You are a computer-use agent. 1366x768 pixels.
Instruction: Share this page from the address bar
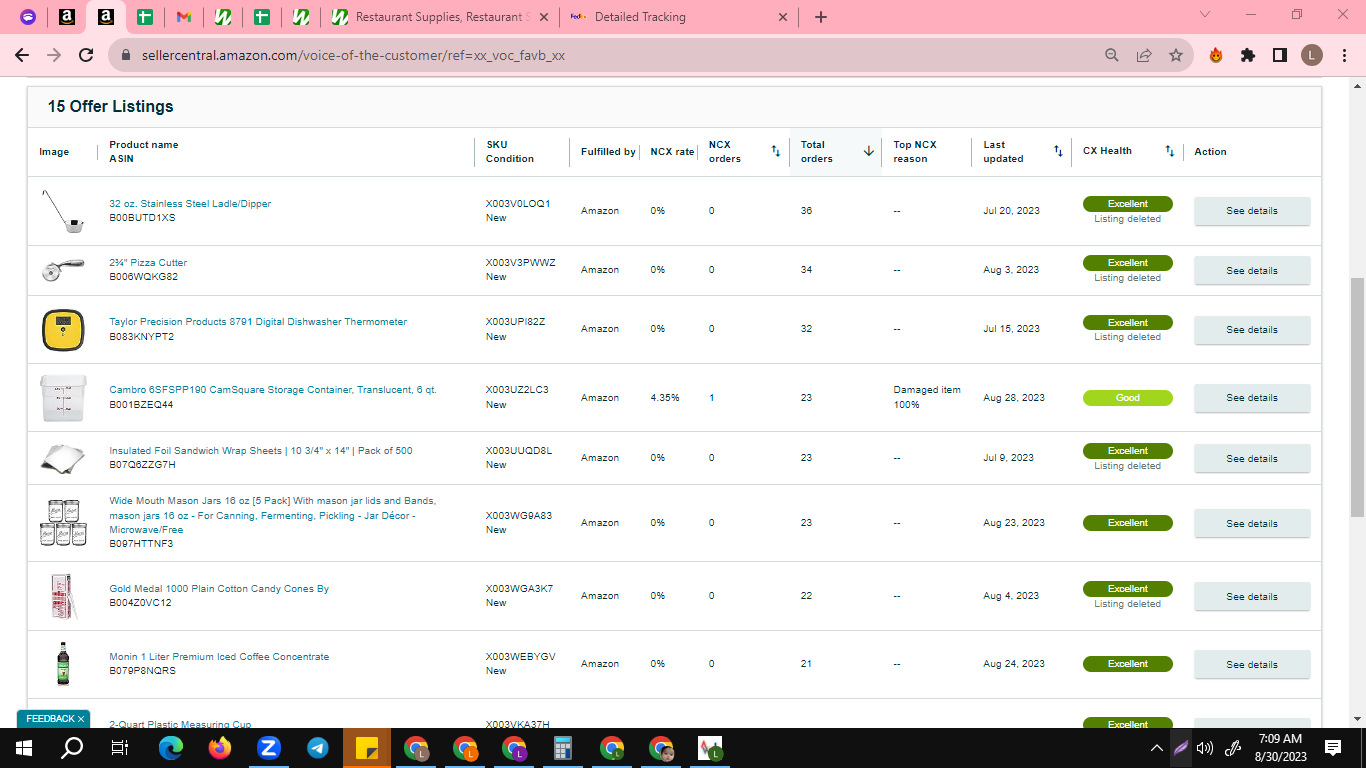click(1144, 55)
